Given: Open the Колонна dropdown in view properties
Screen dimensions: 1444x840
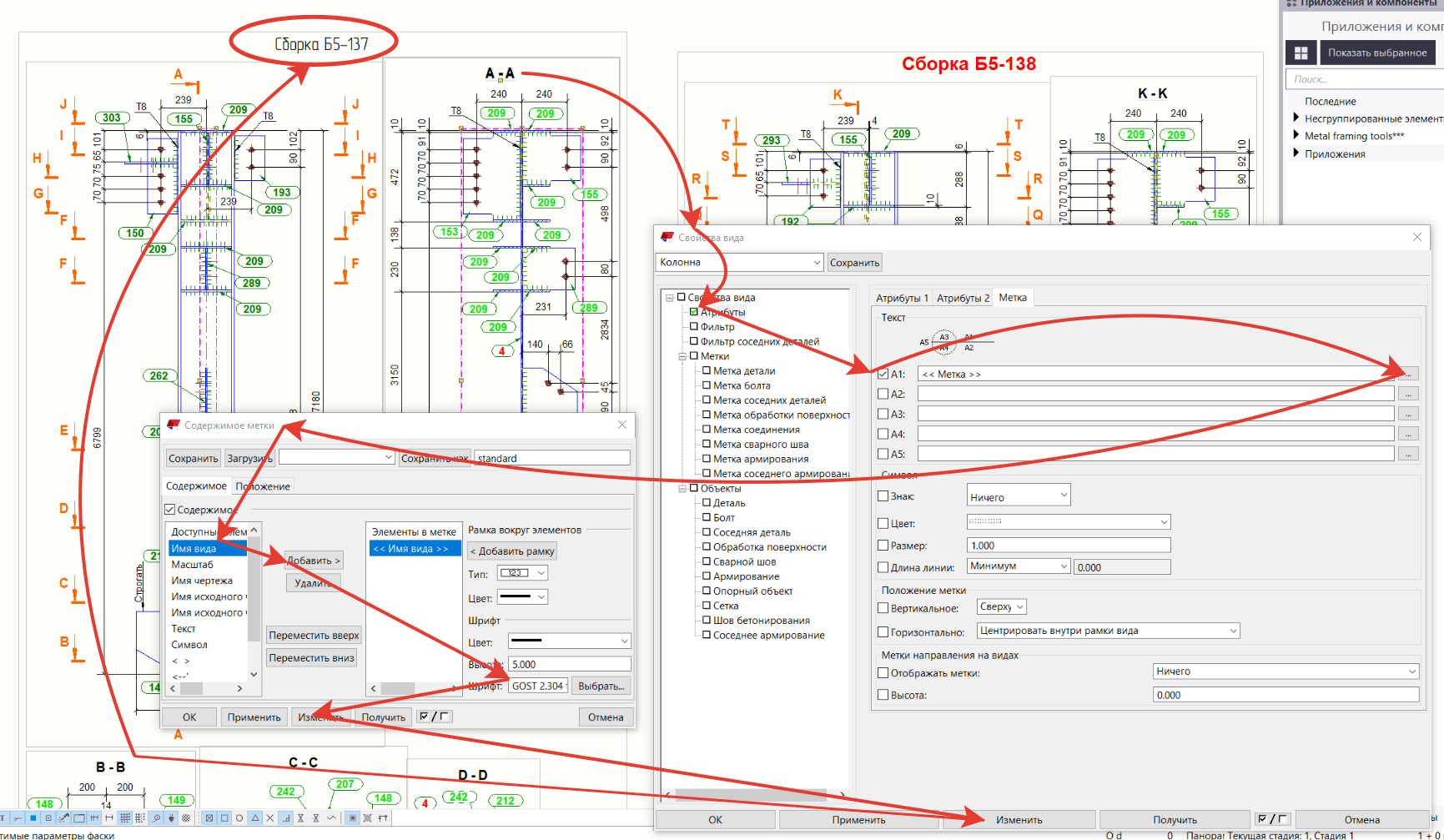Looking at the screenshot, I should 739,263.
